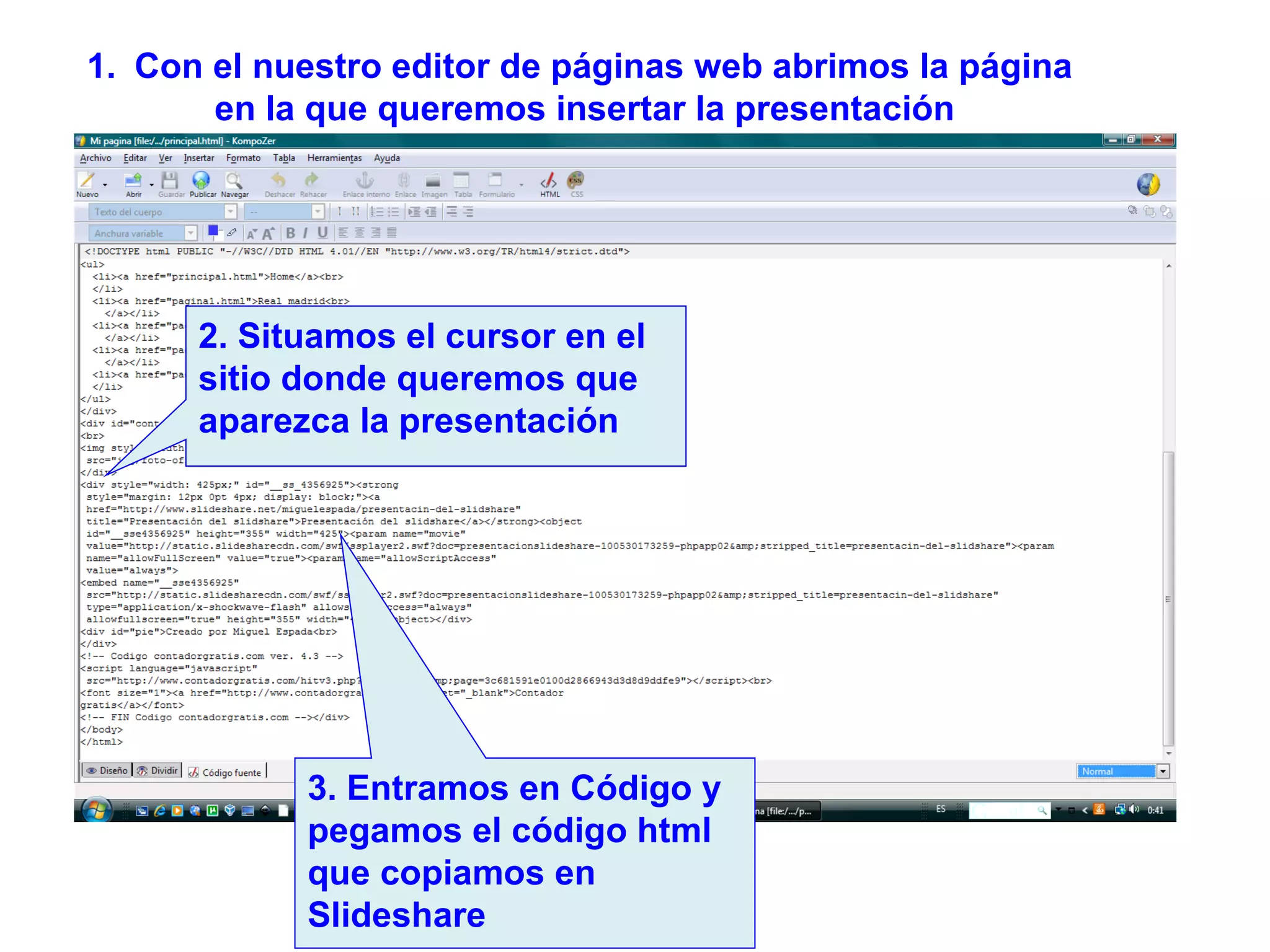Click the align left icon
The height and width of the screenshot is (952, 1270).
point(343,233)
